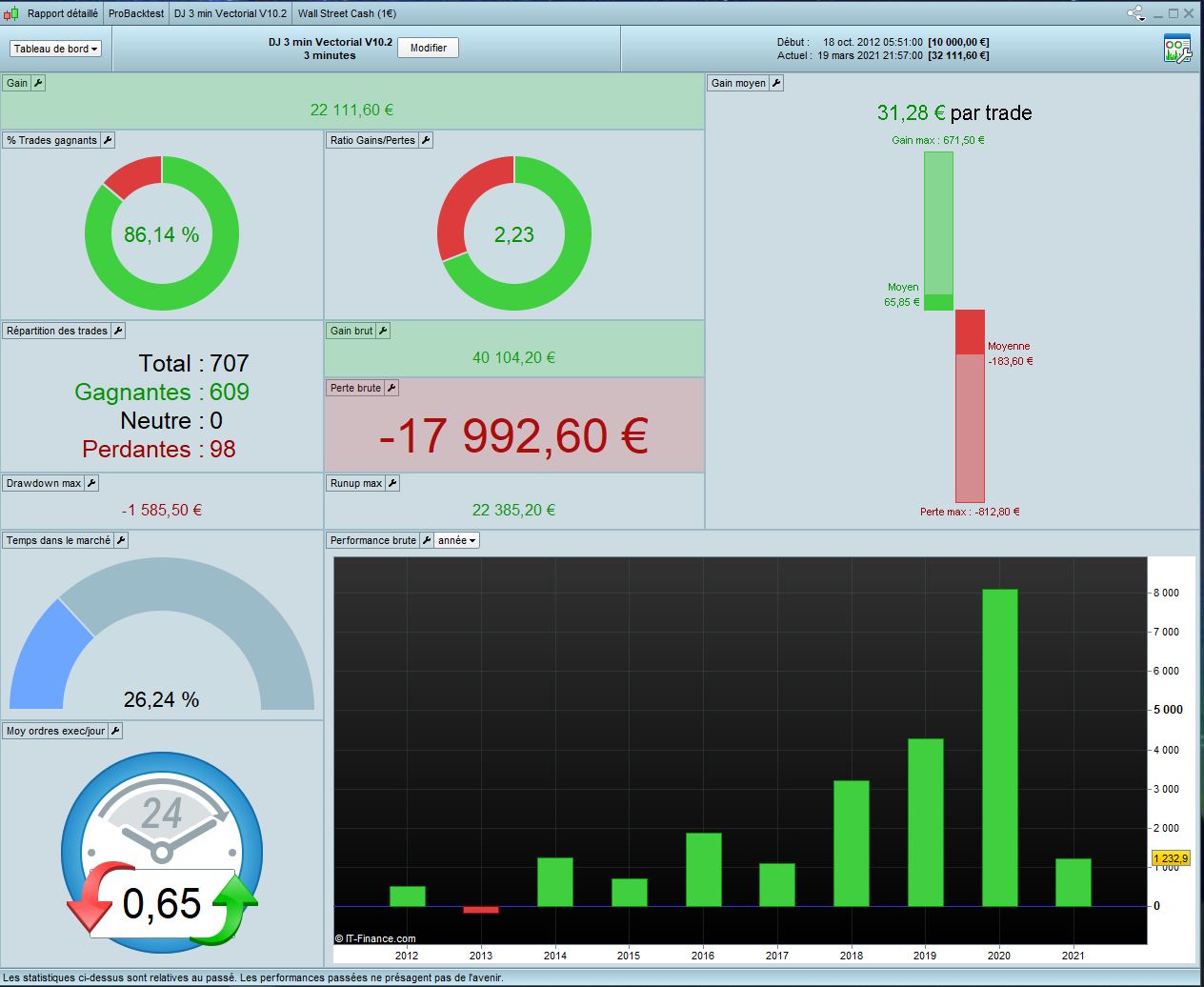Click the report export icon top right
The width and height of the screenshot is (1204, 987).
tap(1177, 49)
